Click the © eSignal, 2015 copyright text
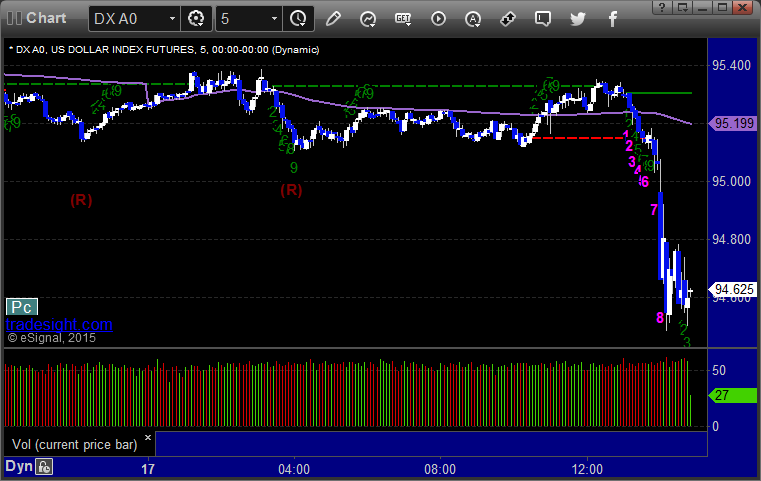 click(51, 338)
